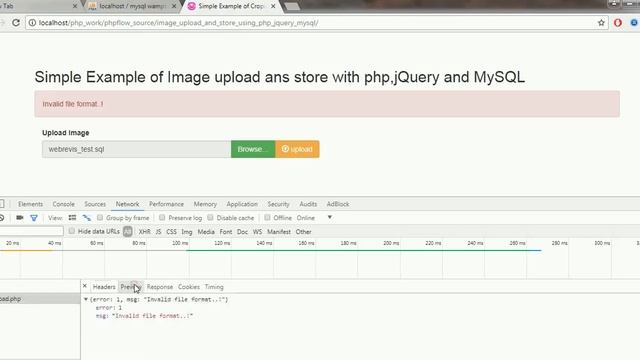Image resolution: width=640 pixels, height=360 pixels.
Task: Click the blue extension icon after Opera
Action: 634,23
